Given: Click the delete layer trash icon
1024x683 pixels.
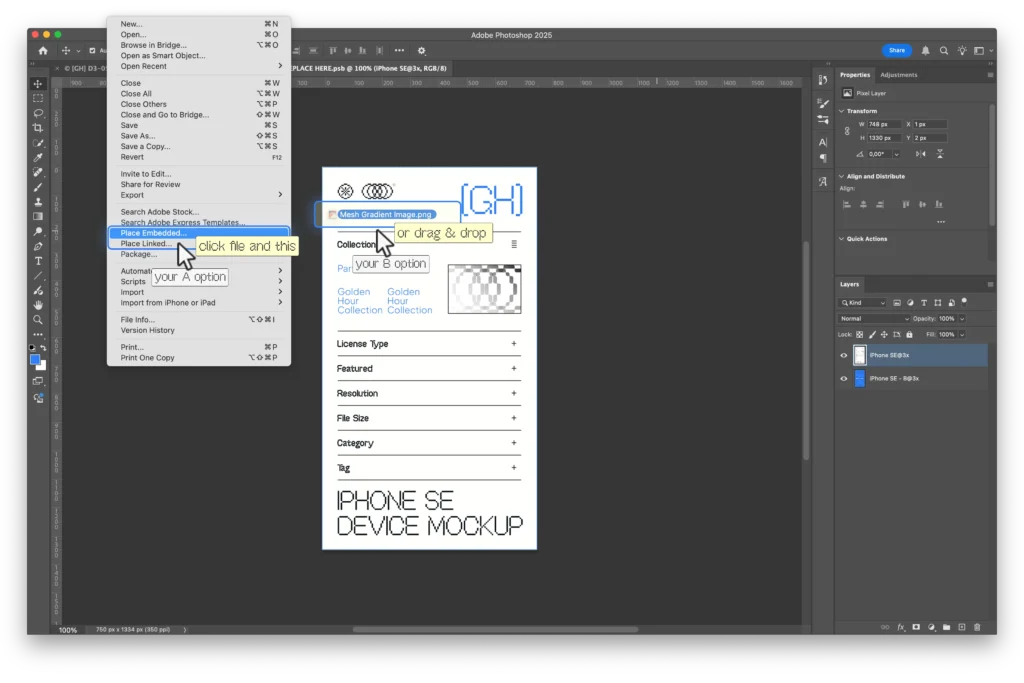Looking at the screenshot, I should pyautogui.click(x=977, y=627).
